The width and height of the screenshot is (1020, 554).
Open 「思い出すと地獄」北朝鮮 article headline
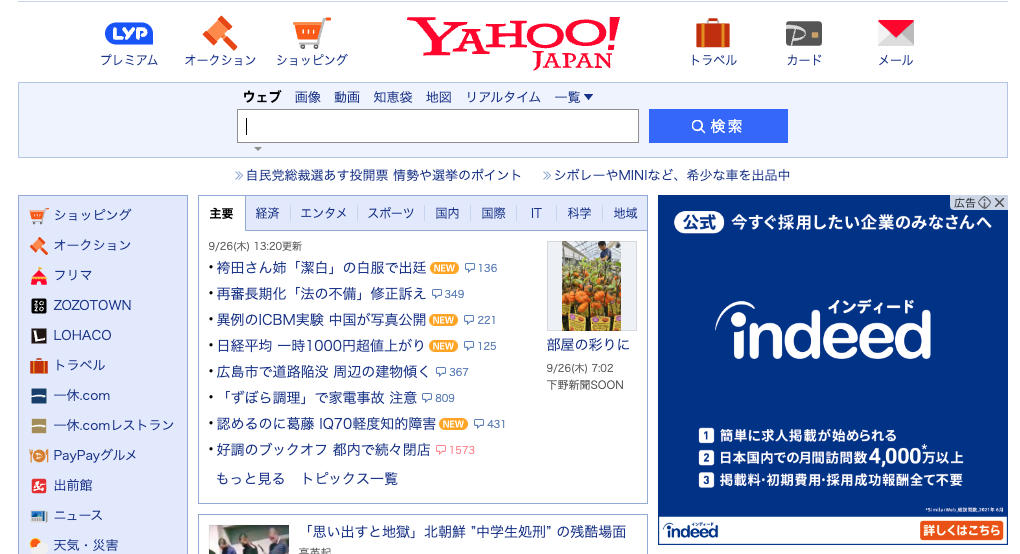463,532
